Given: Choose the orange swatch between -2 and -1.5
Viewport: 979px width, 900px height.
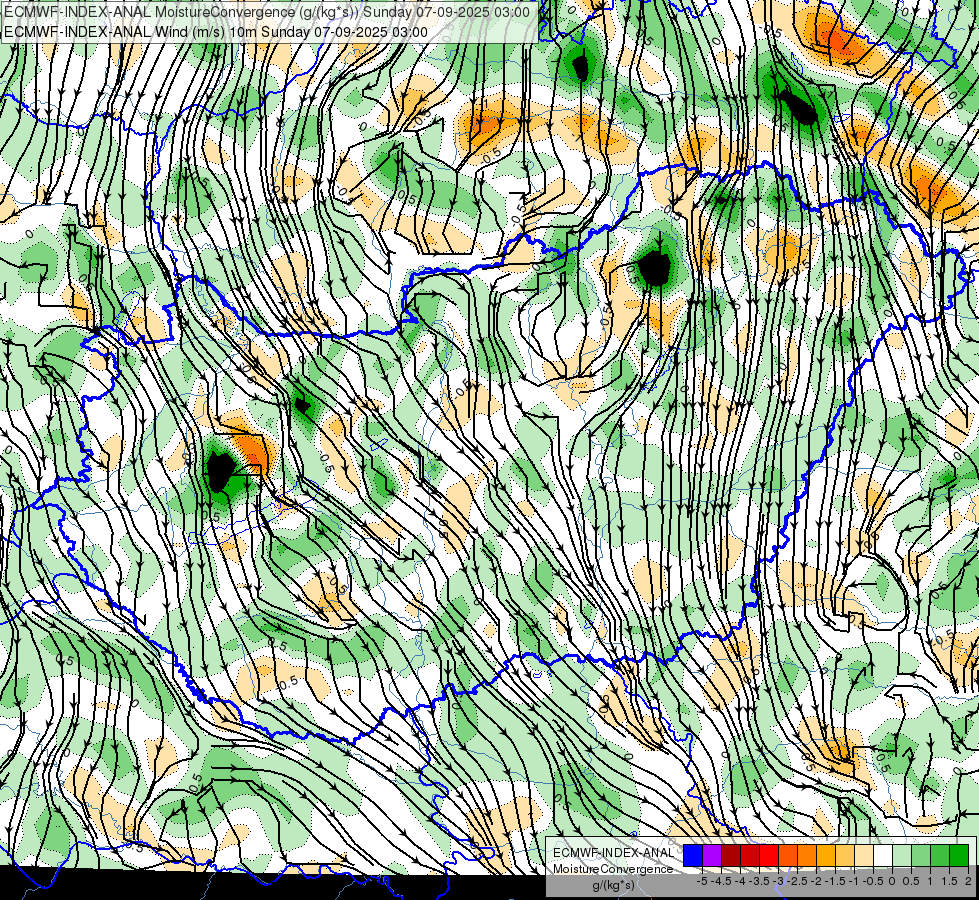Looking at the screenshot, I should pos(807,855).
